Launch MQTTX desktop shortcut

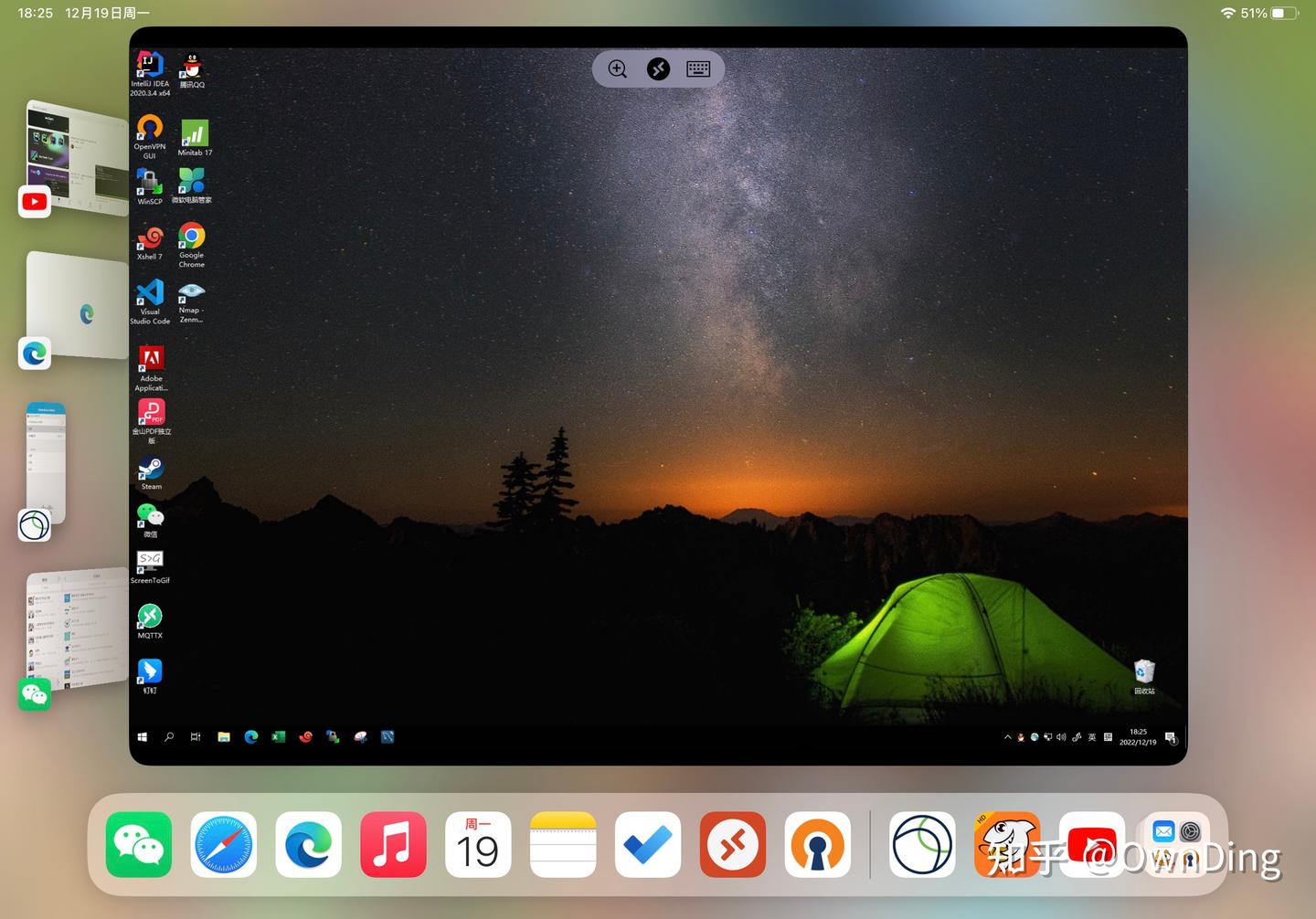pos(150,621)
